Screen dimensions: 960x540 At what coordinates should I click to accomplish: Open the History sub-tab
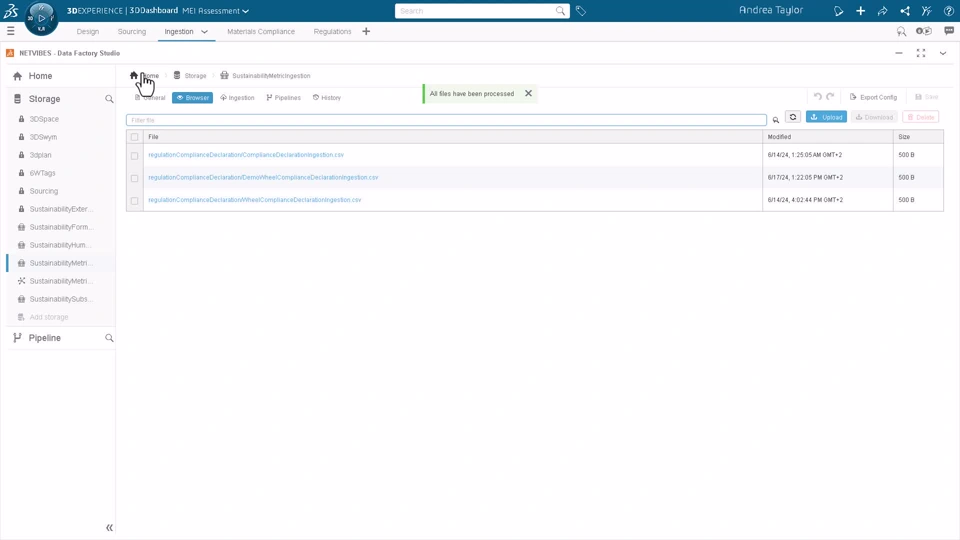tap(327, 97)
